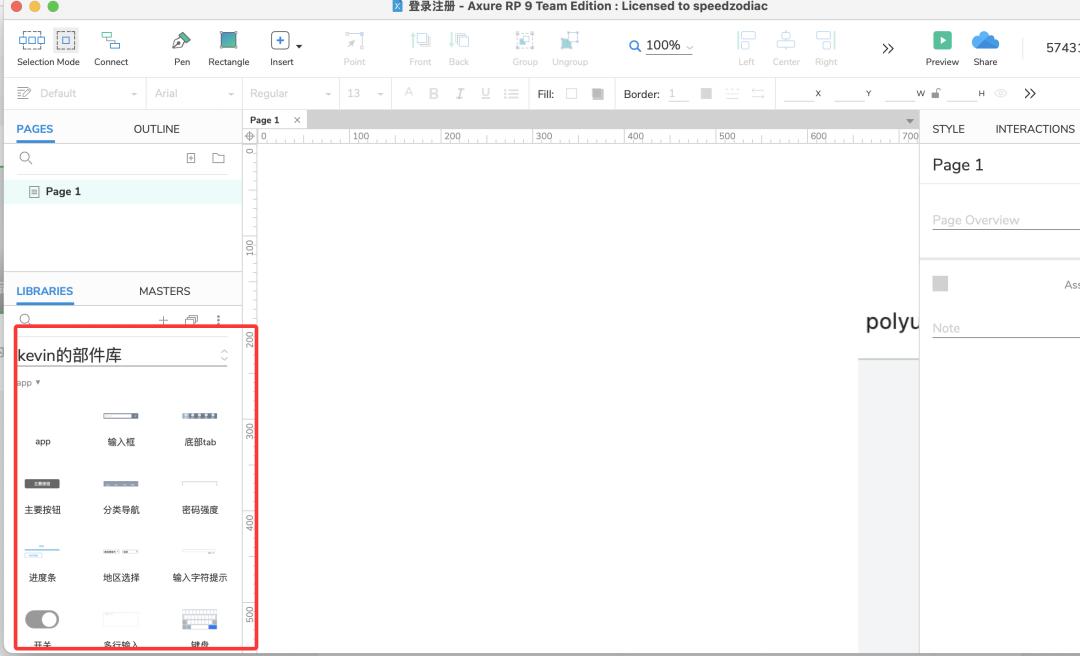Image resolution: width=1080 pixels, height=656 pixels.
Task: Toggle the 开关 switch widget
Action: point(42,620)
